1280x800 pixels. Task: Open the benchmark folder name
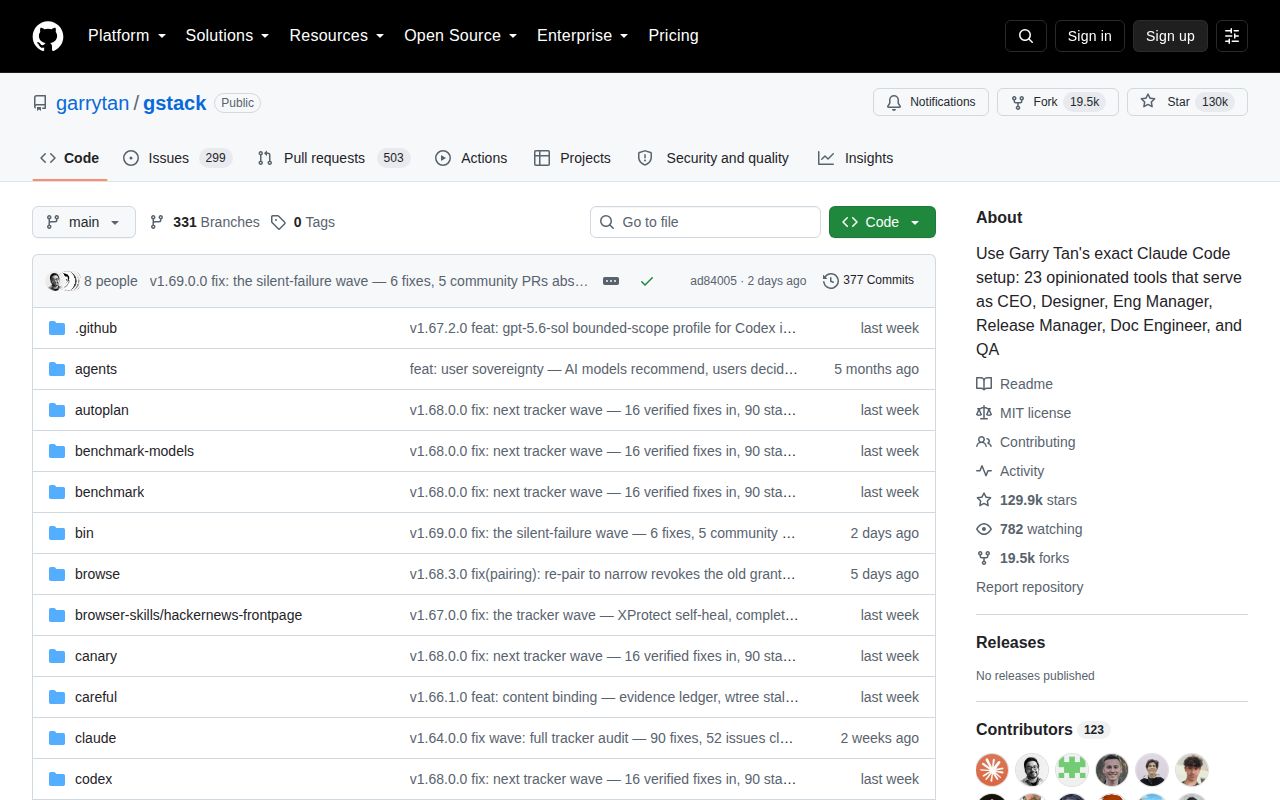pyautogui.click(x=110, y=492)
